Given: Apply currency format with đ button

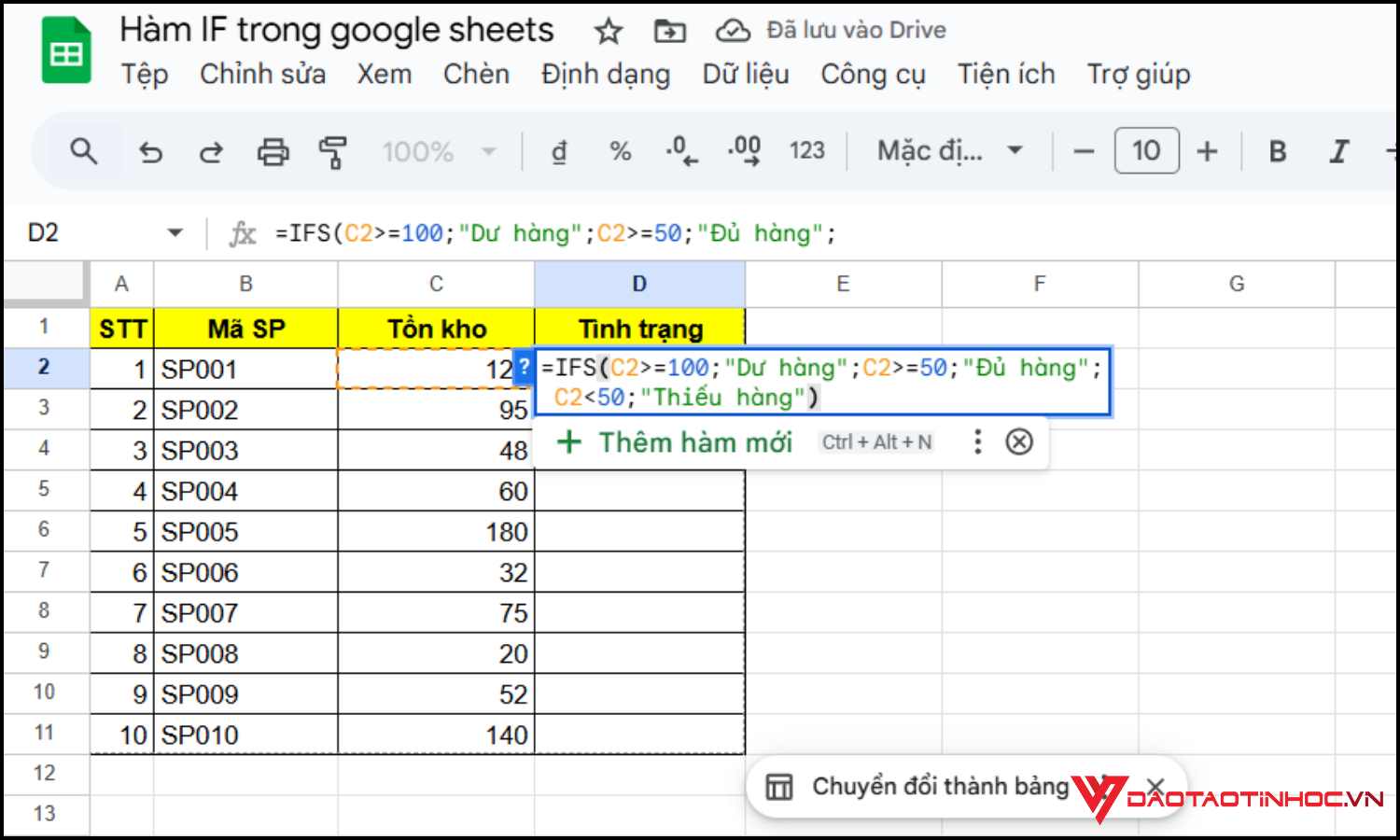Looking at the screenshot, I should [x=559, y=151].
